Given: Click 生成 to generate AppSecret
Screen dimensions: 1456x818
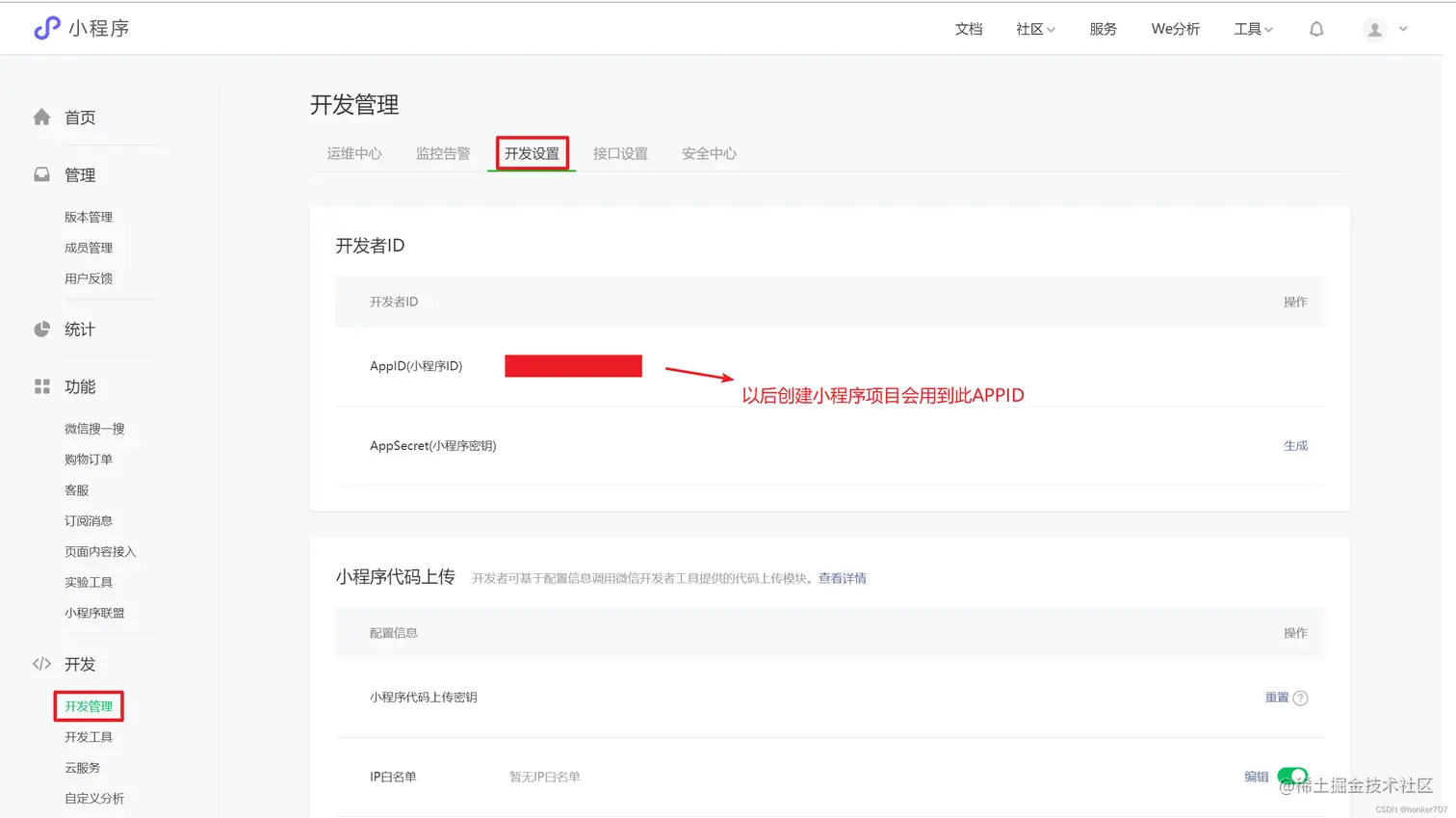Looking at the screenshot, I should (1295, 445).
